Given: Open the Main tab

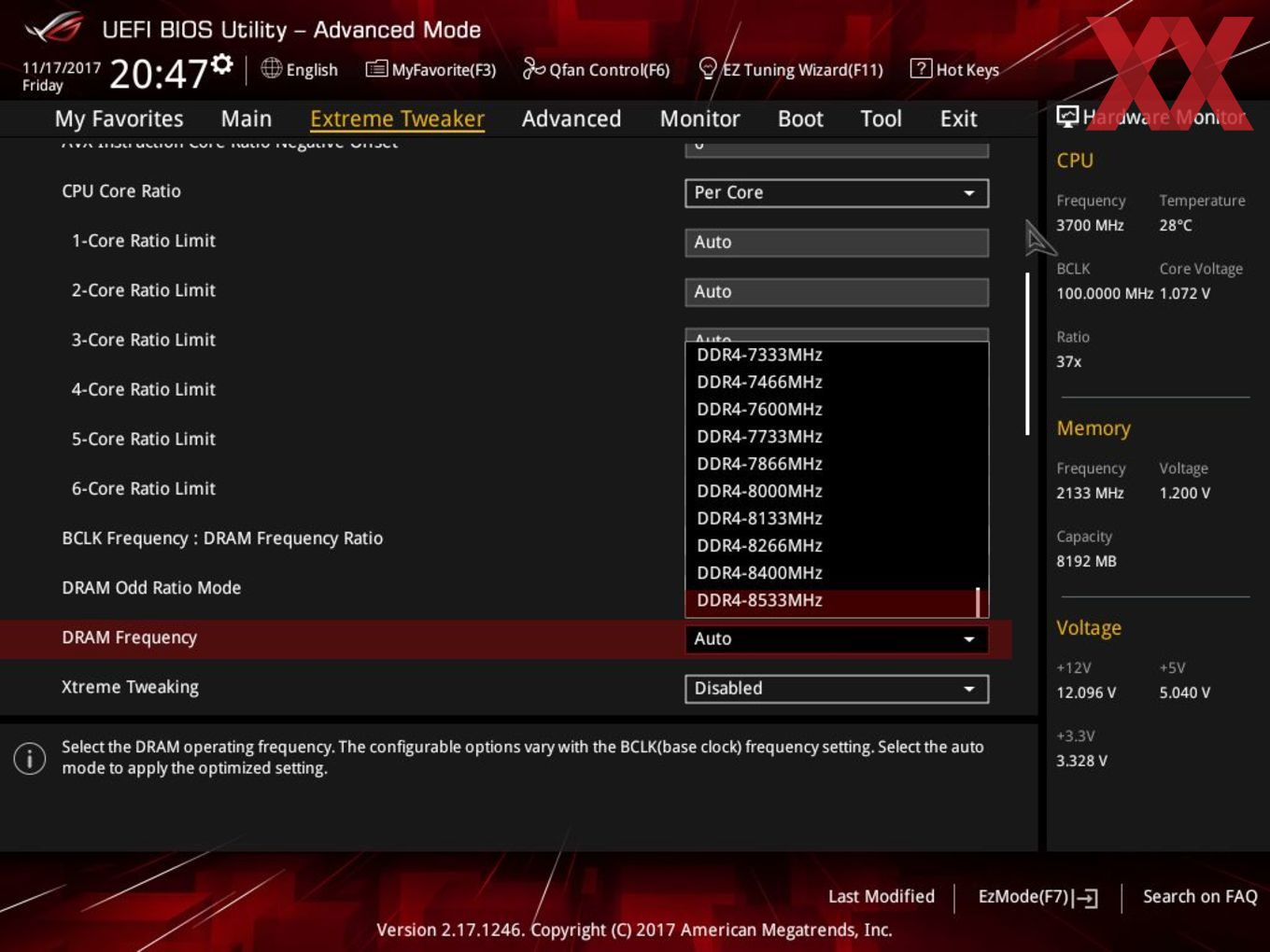Looking at the screenshot, I should [x=247, y=119].
